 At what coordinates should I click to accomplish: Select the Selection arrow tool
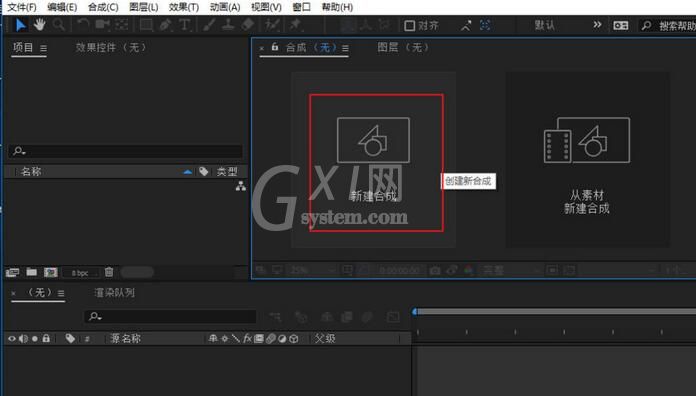coord(20,25)
